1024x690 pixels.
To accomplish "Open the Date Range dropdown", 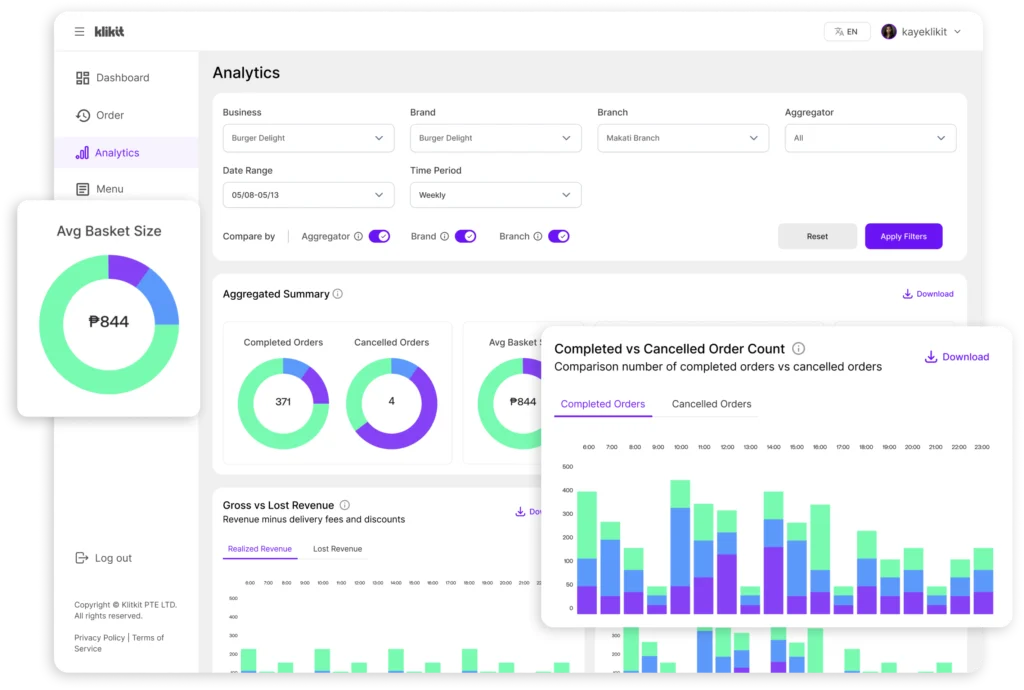I will (x=308, y=195).
